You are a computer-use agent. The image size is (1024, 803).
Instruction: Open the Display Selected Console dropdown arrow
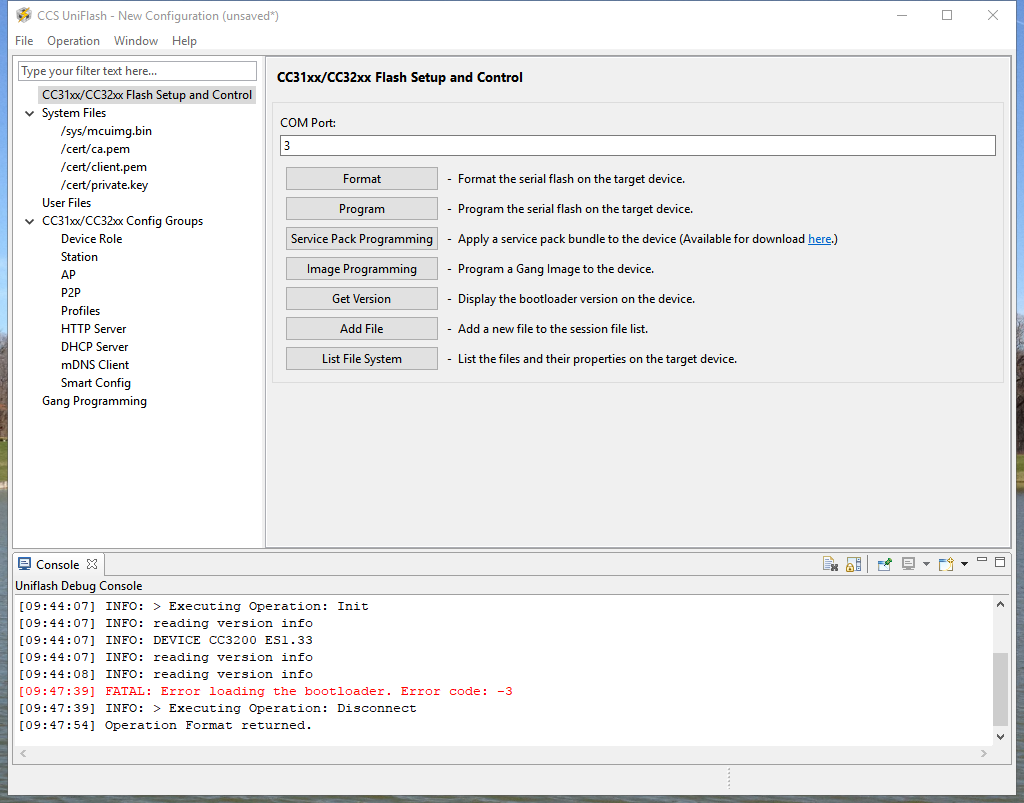(926, 564)
